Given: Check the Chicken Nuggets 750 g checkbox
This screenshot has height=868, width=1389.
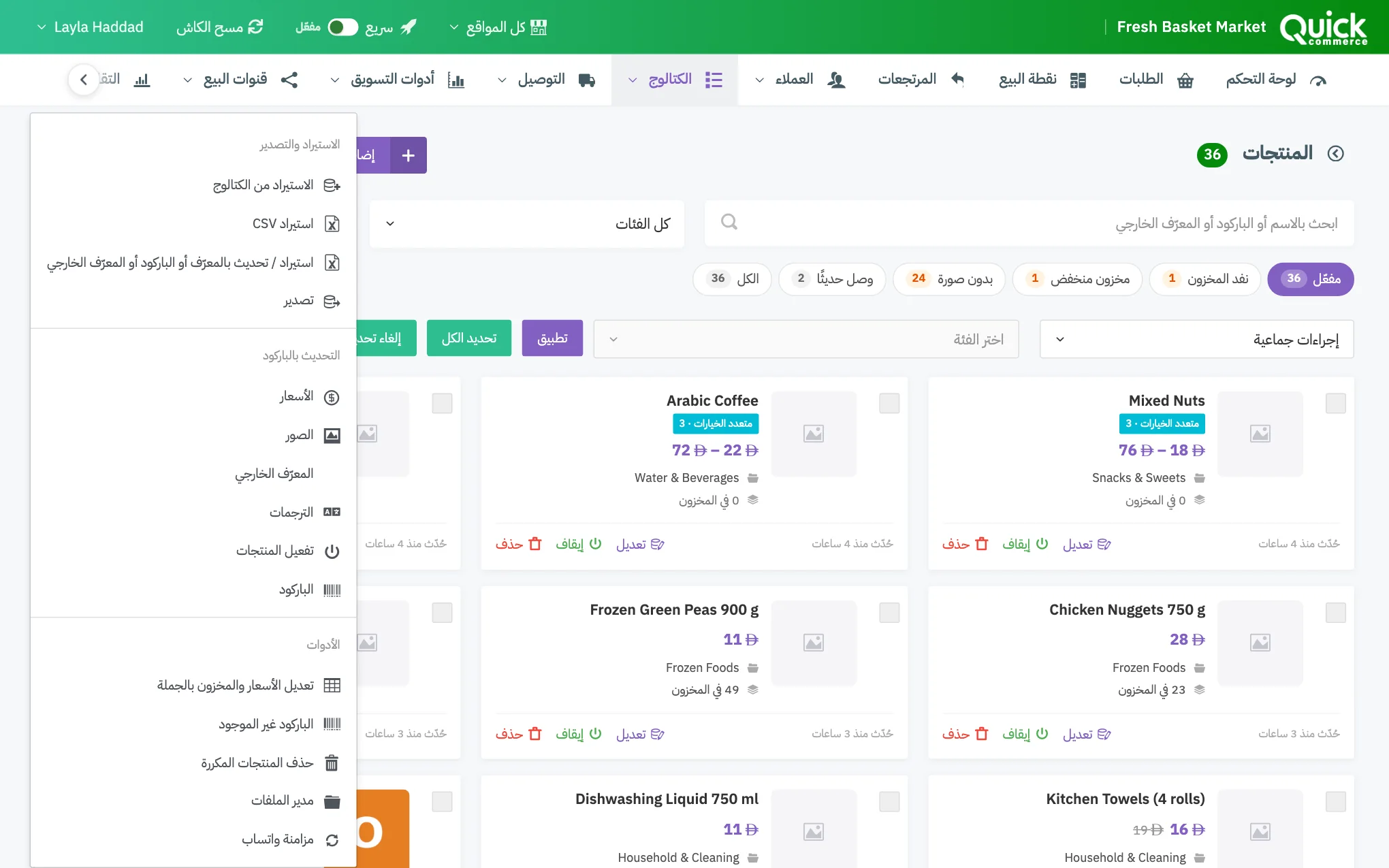Looking at the screenshot, I should click(1336, 613).
